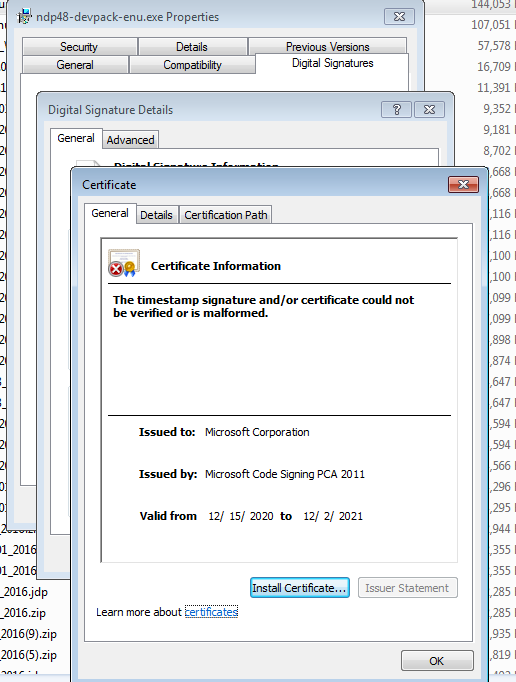This screenshot has width=516, height=682.
Task: Switch to Security tab in Properties window
Action: click(x=79, y=47)
